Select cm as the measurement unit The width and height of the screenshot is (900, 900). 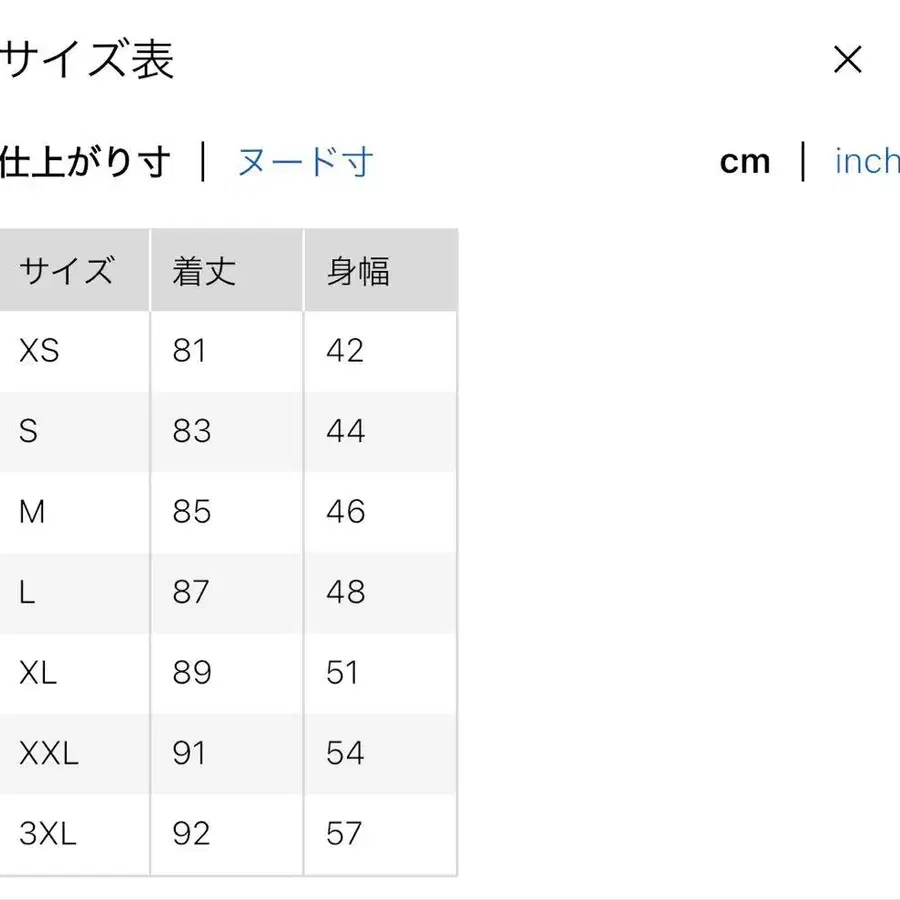(x=745, y=160)
